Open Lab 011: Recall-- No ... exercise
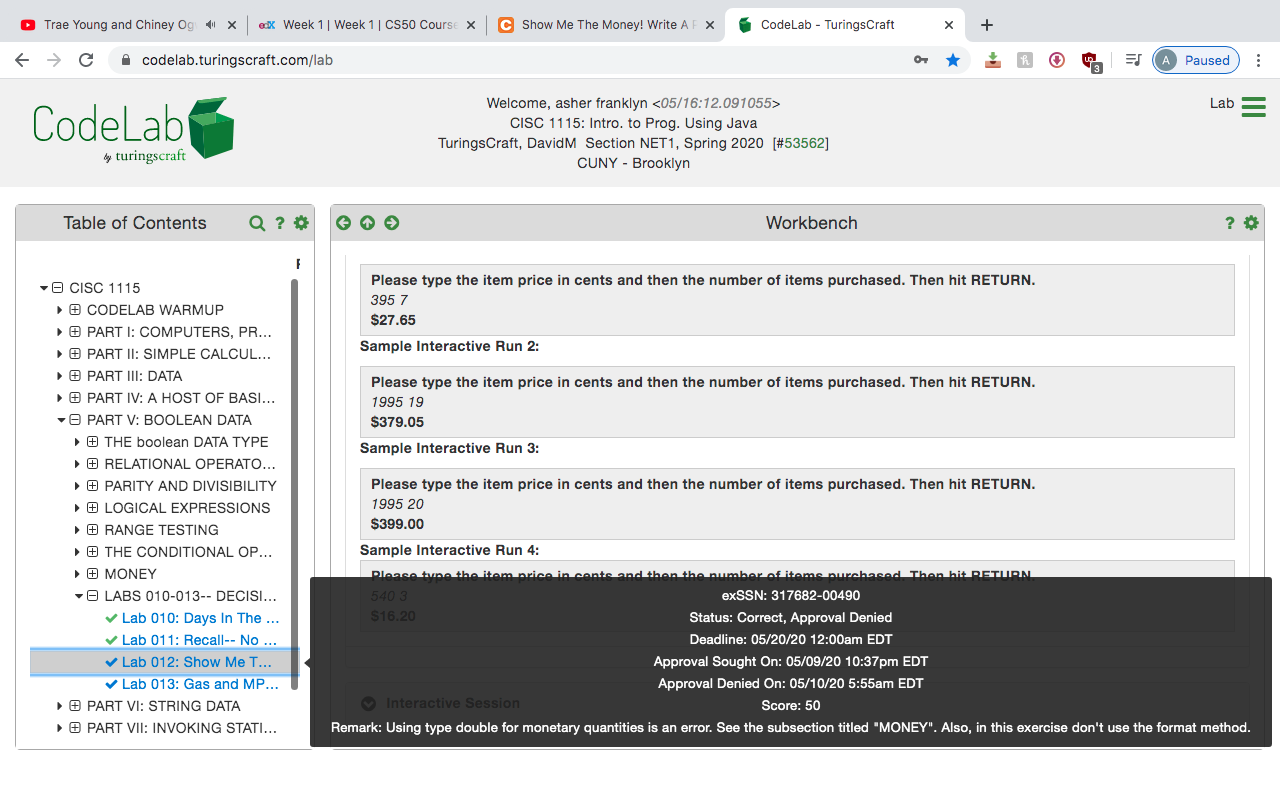 pos(199,640)
